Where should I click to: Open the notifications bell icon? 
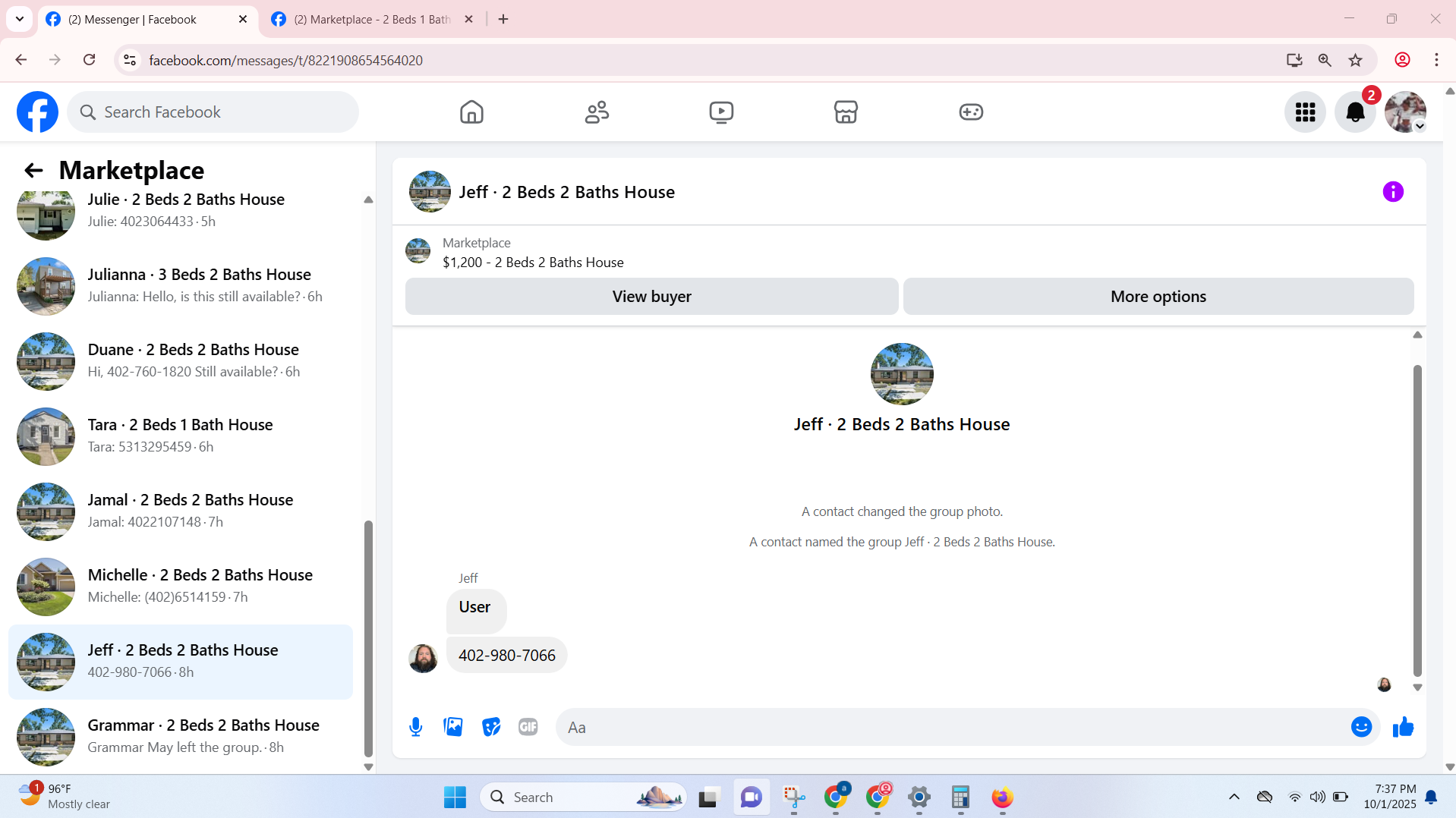click(x=1355, y=112)
